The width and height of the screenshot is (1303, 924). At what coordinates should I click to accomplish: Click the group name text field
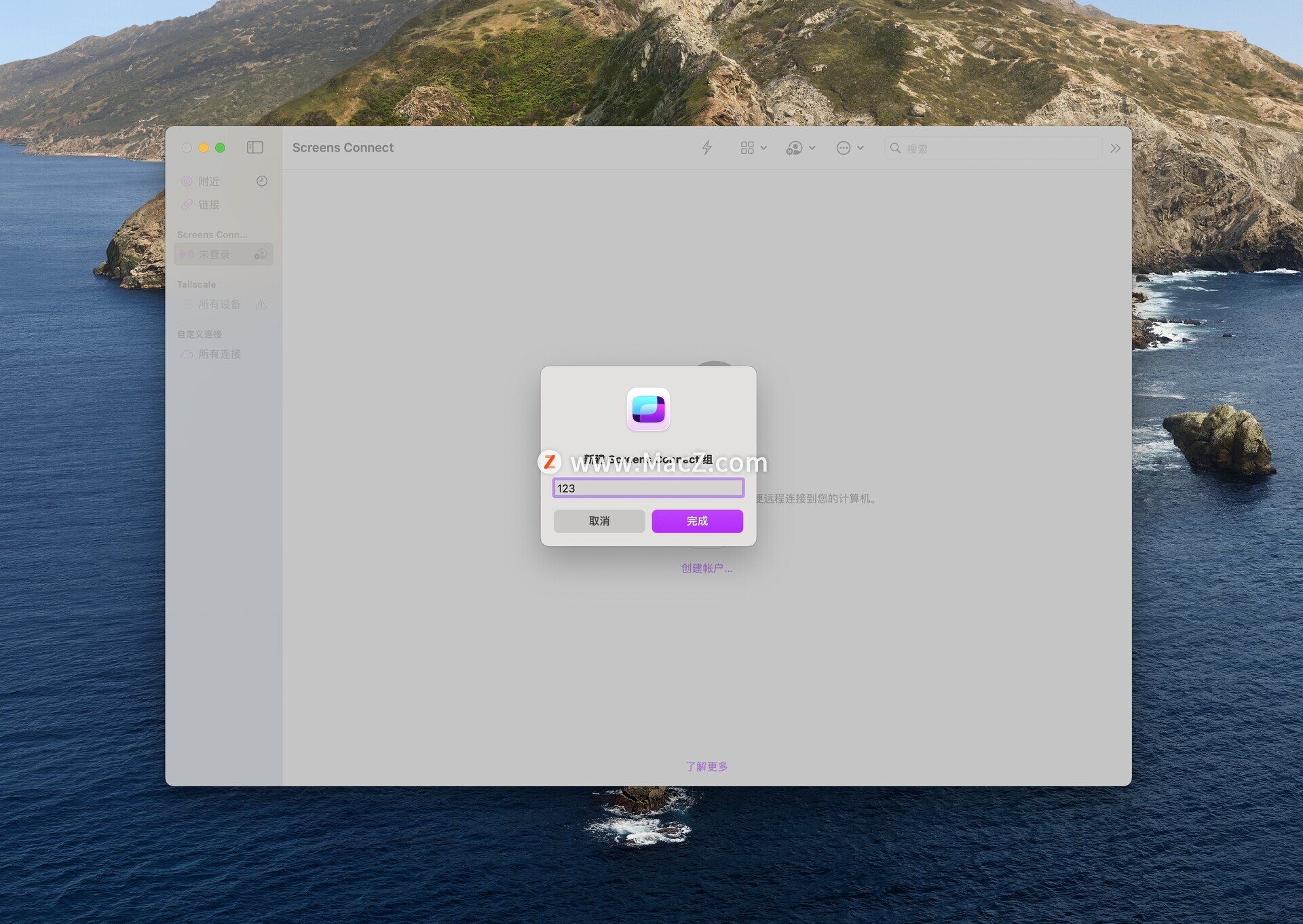648,488
